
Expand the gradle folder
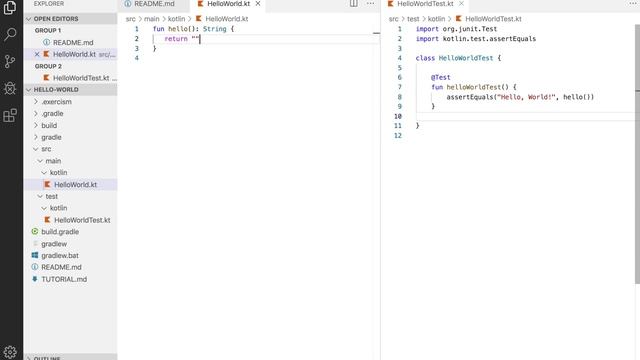click(x=51, y=137)
